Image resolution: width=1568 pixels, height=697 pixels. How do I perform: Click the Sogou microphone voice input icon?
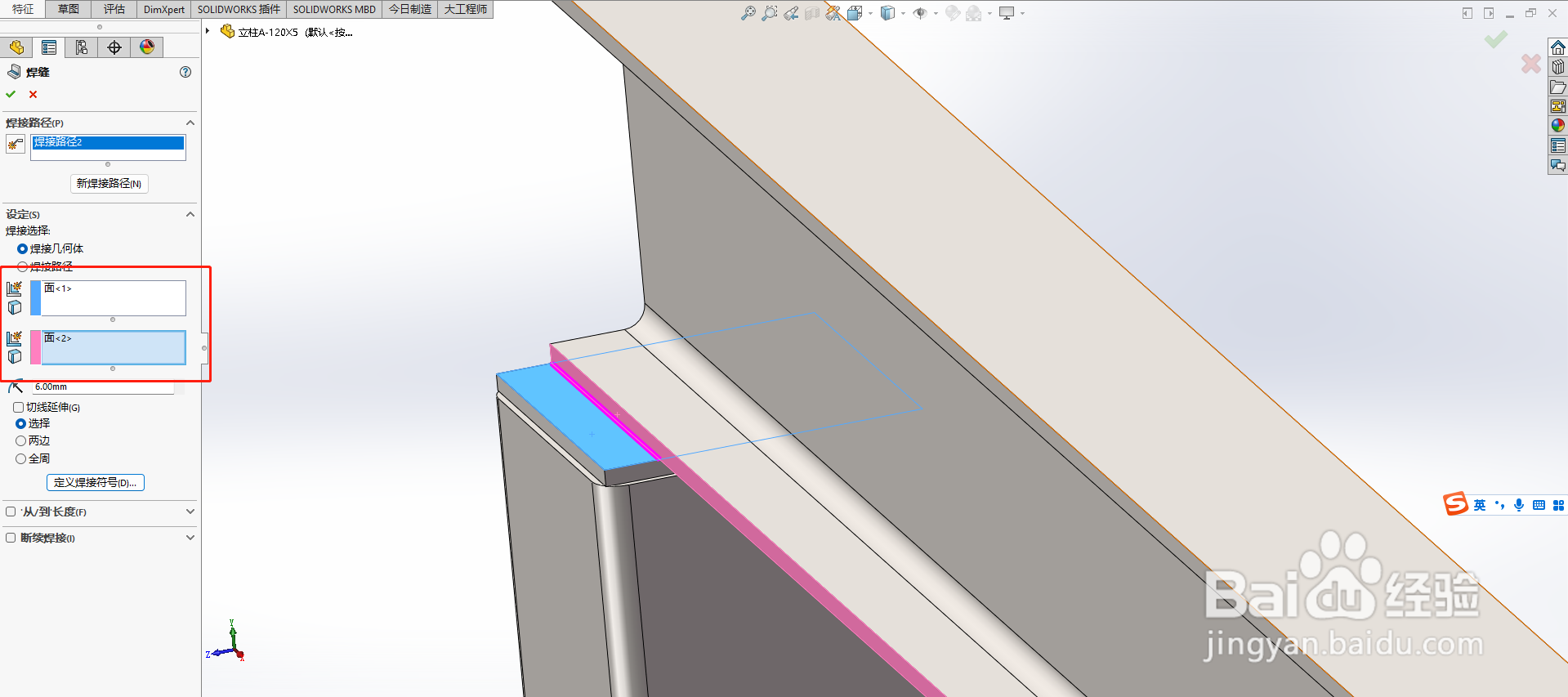click(x=1519, y=505)
